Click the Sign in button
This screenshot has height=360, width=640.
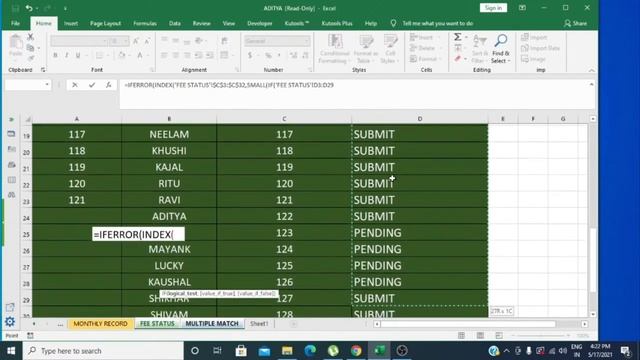pos(493,8)
